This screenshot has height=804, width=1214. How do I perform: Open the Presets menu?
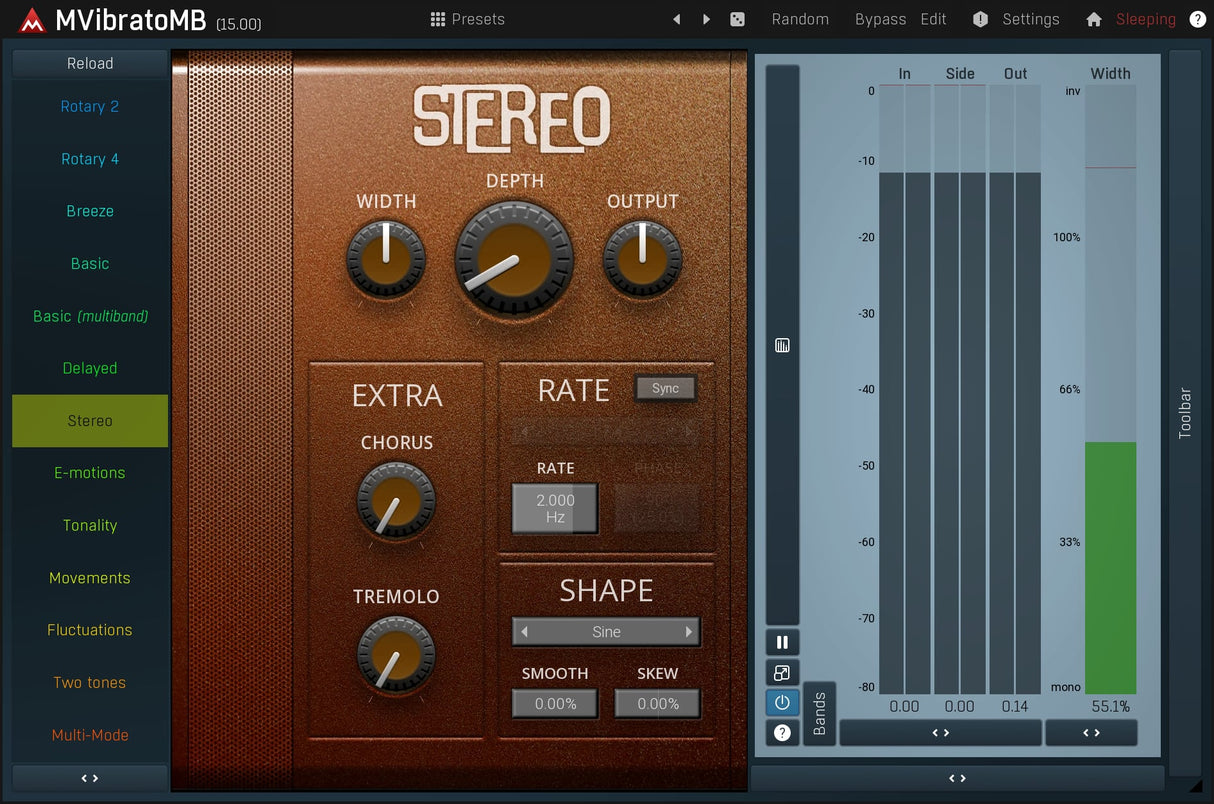pos(468,19)
